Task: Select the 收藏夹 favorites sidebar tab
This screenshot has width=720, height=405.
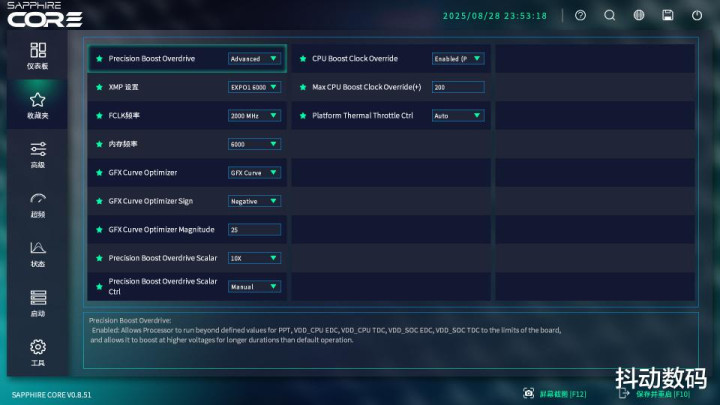Action: (x=38, y=106)
